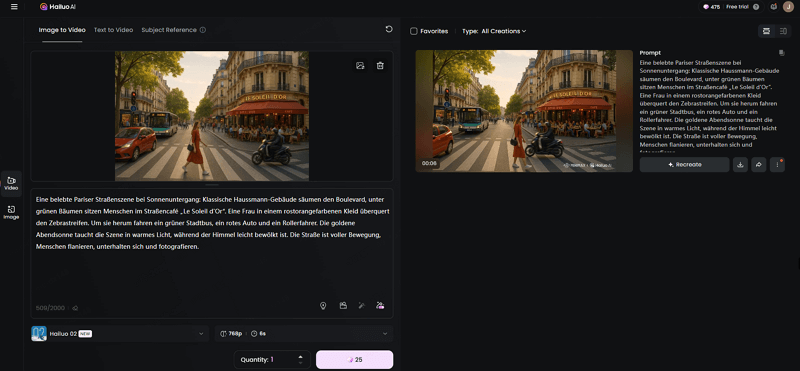This screenshot has height=371, width=800.
Task: Click the location pin icon under the prompt
Action: (x=323, y=306)
